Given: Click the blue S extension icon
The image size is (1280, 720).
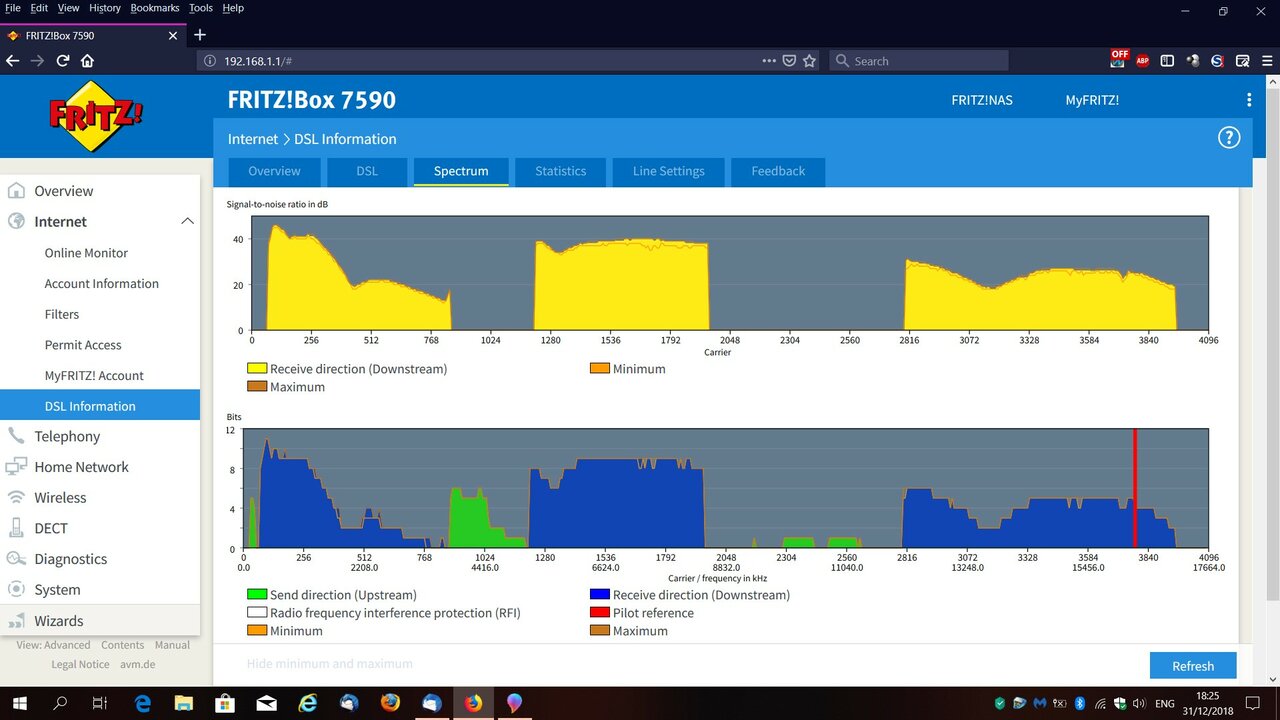Looking at the screenshot, I should [1217, 61].
